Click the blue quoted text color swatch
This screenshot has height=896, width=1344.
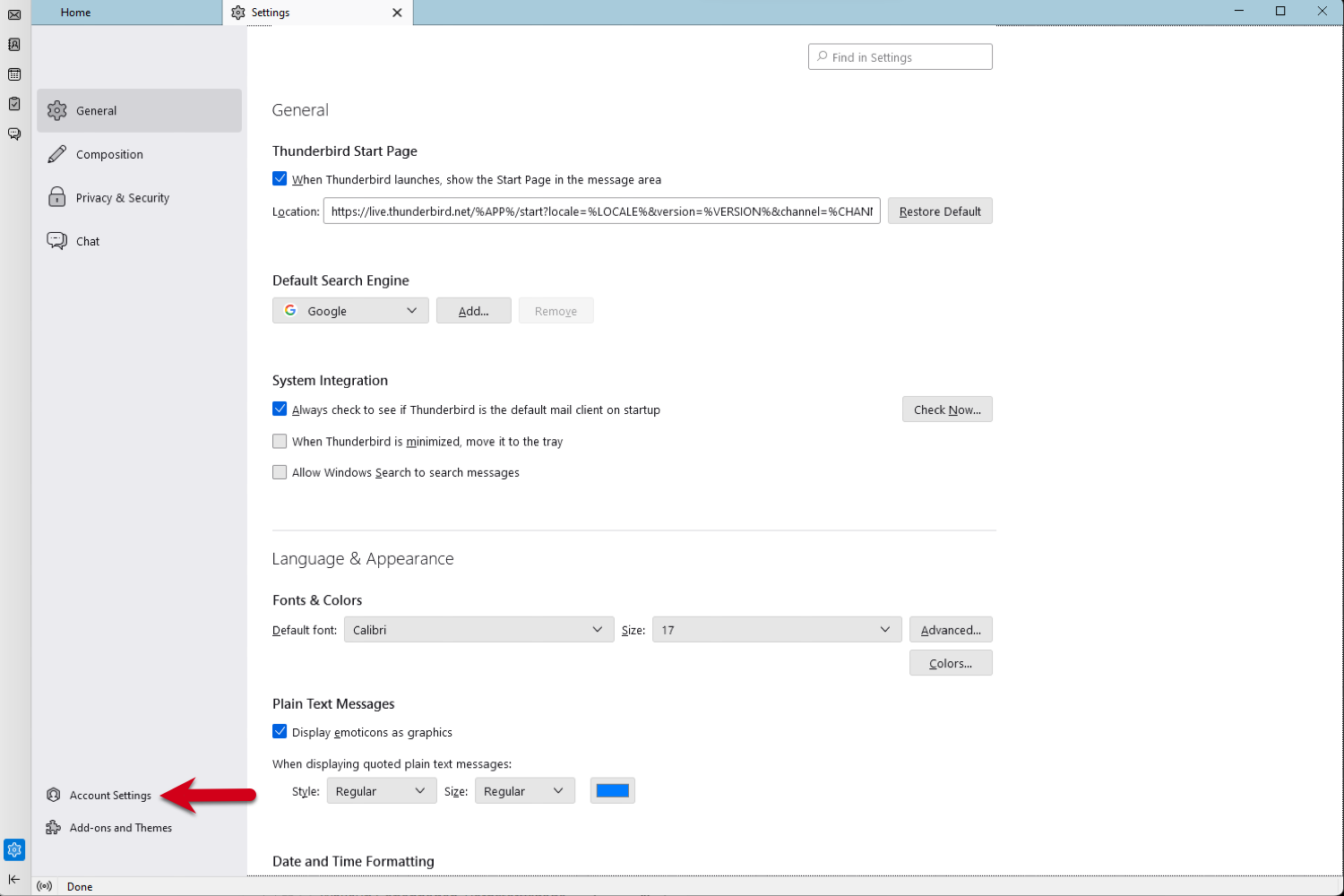(x=612, y=790)
